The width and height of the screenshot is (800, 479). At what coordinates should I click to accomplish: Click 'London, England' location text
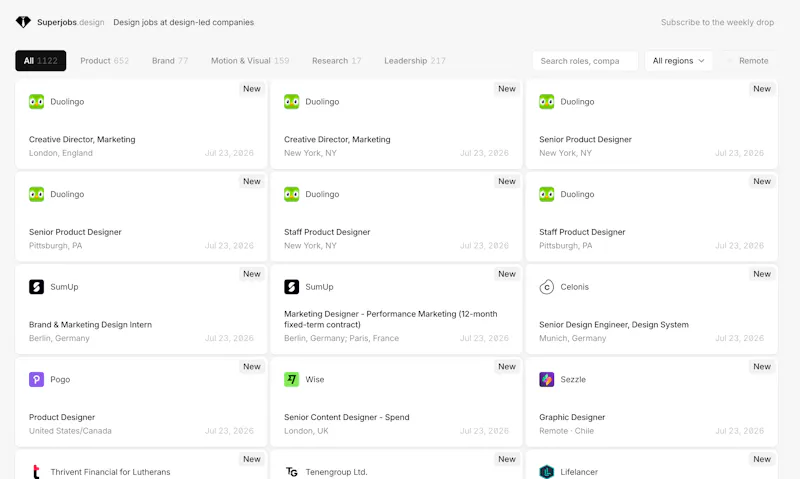[61, 153]
